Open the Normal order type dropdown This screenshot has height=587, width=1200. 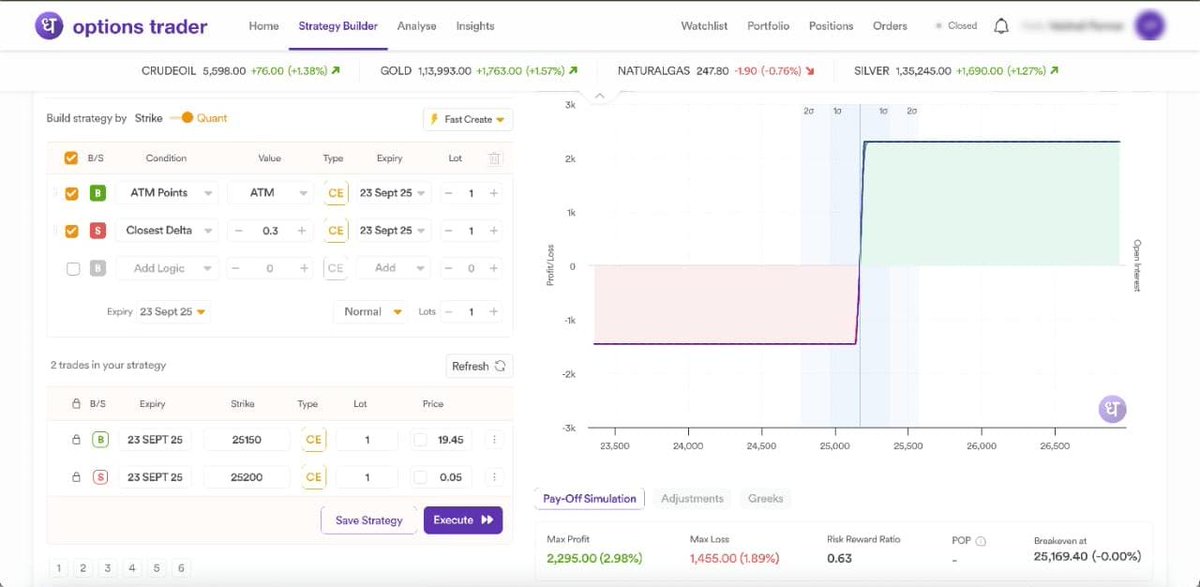click(371, 312)
